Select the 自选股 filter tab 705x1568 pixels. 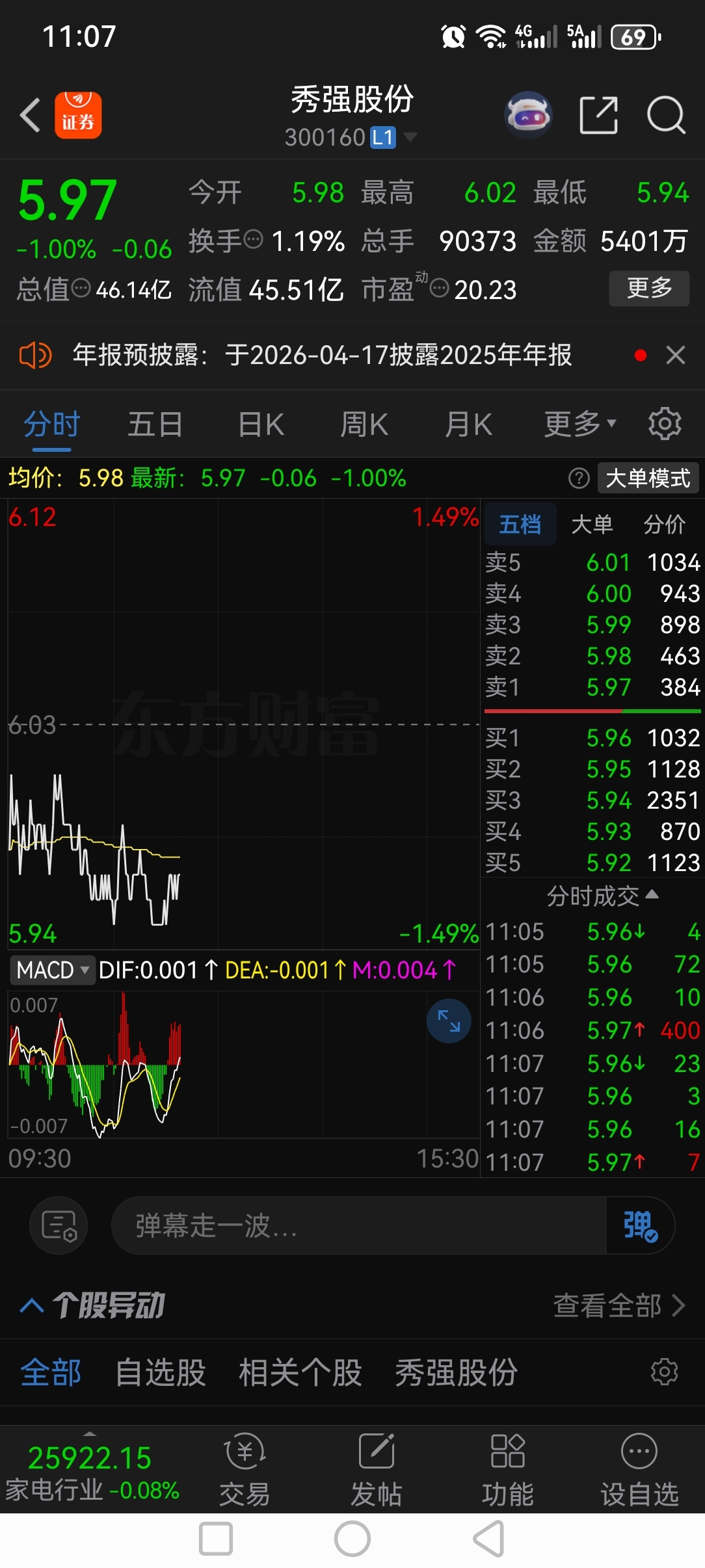[161, 1372]
